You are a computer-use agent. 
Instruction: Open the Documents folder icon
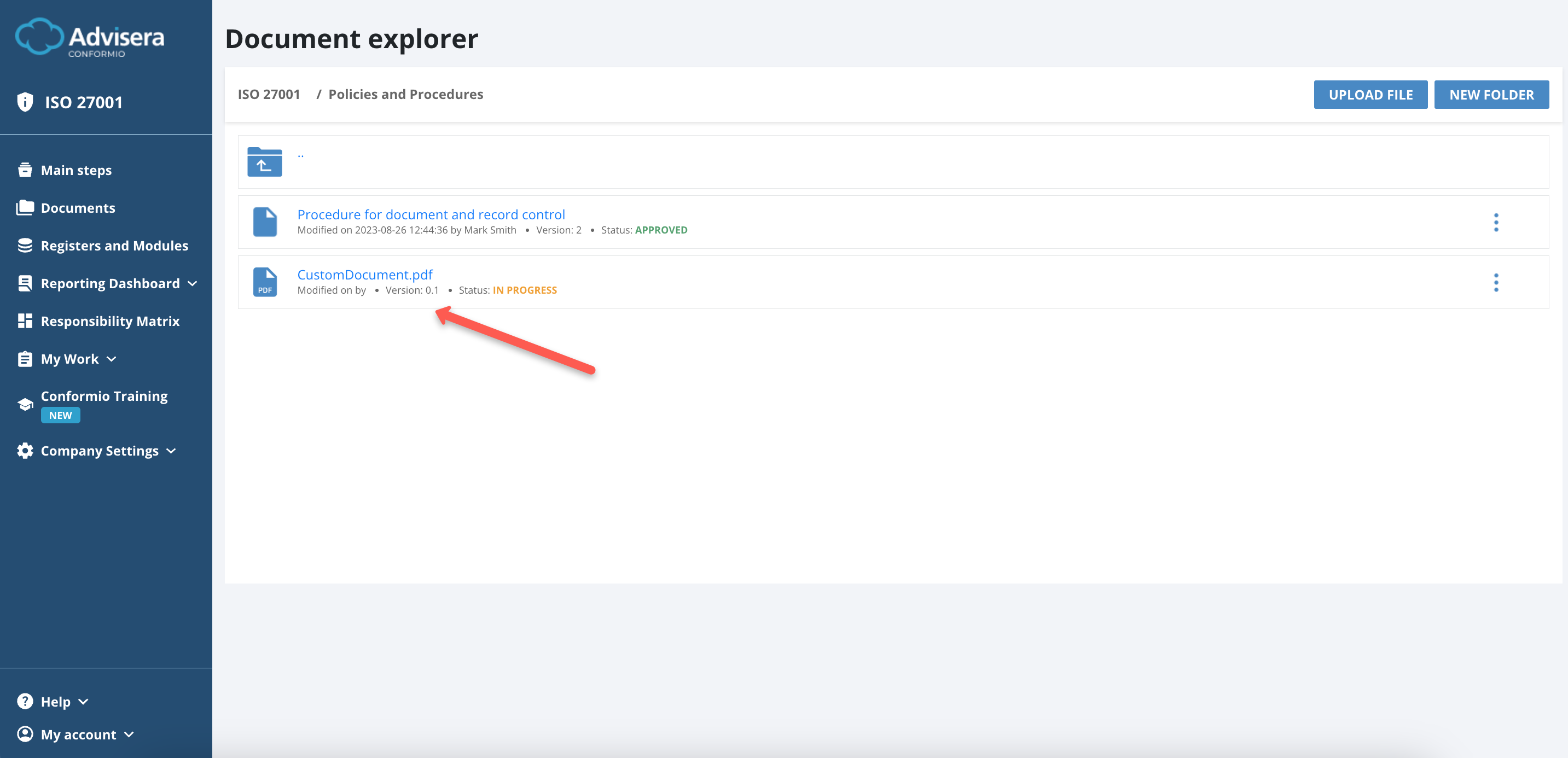point(25,207)
